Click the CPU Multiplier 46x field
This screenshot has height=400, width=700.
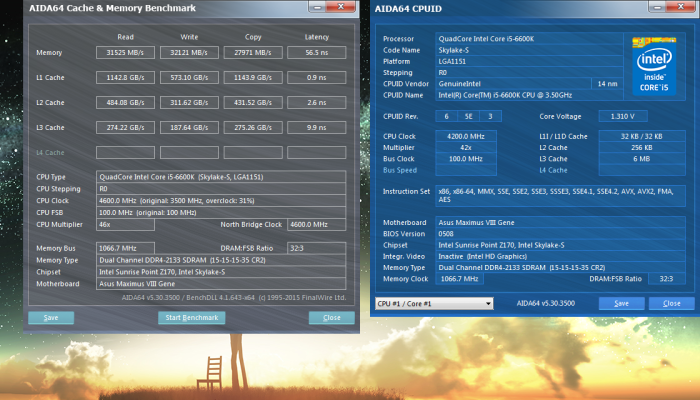(125, 225)
